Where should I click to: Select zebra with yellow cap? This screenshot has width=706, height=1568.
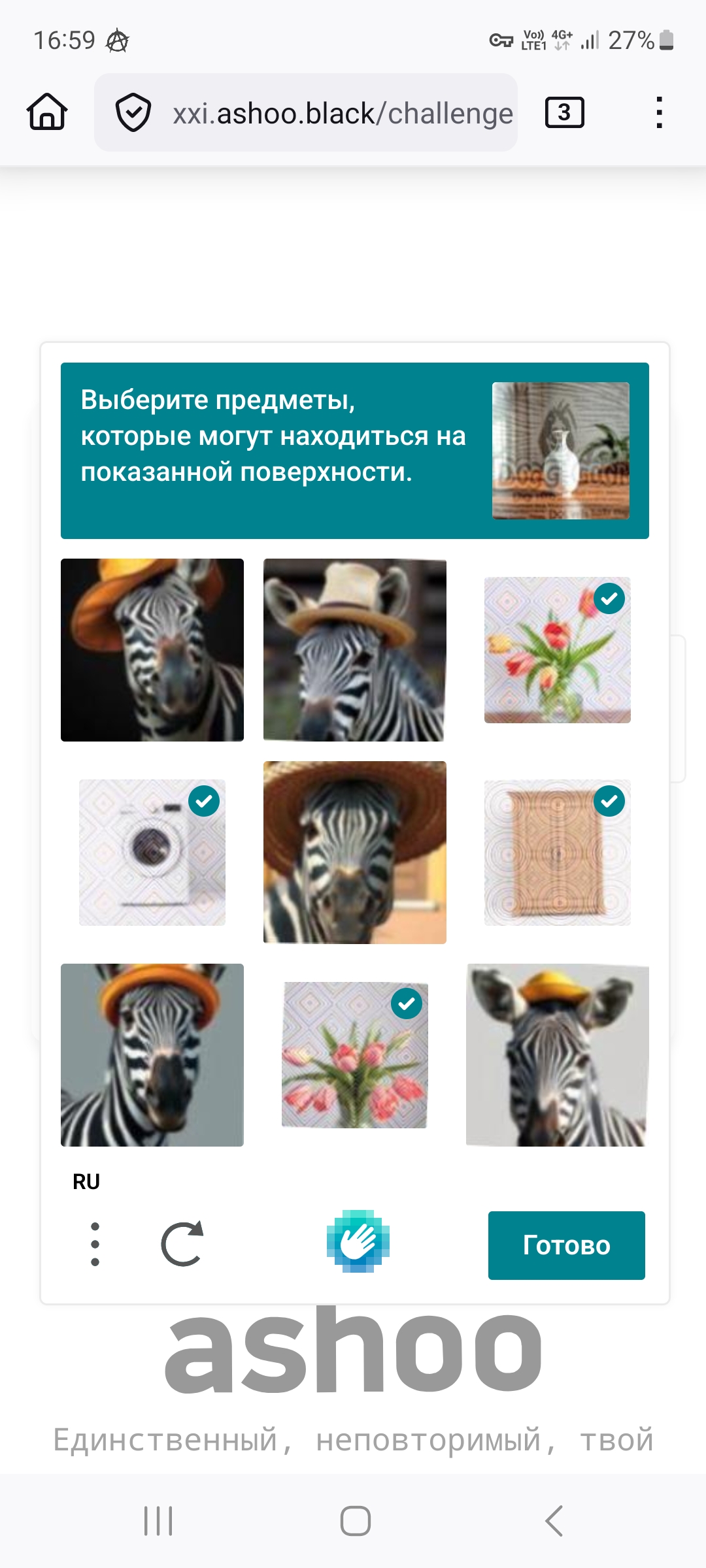558,1055
